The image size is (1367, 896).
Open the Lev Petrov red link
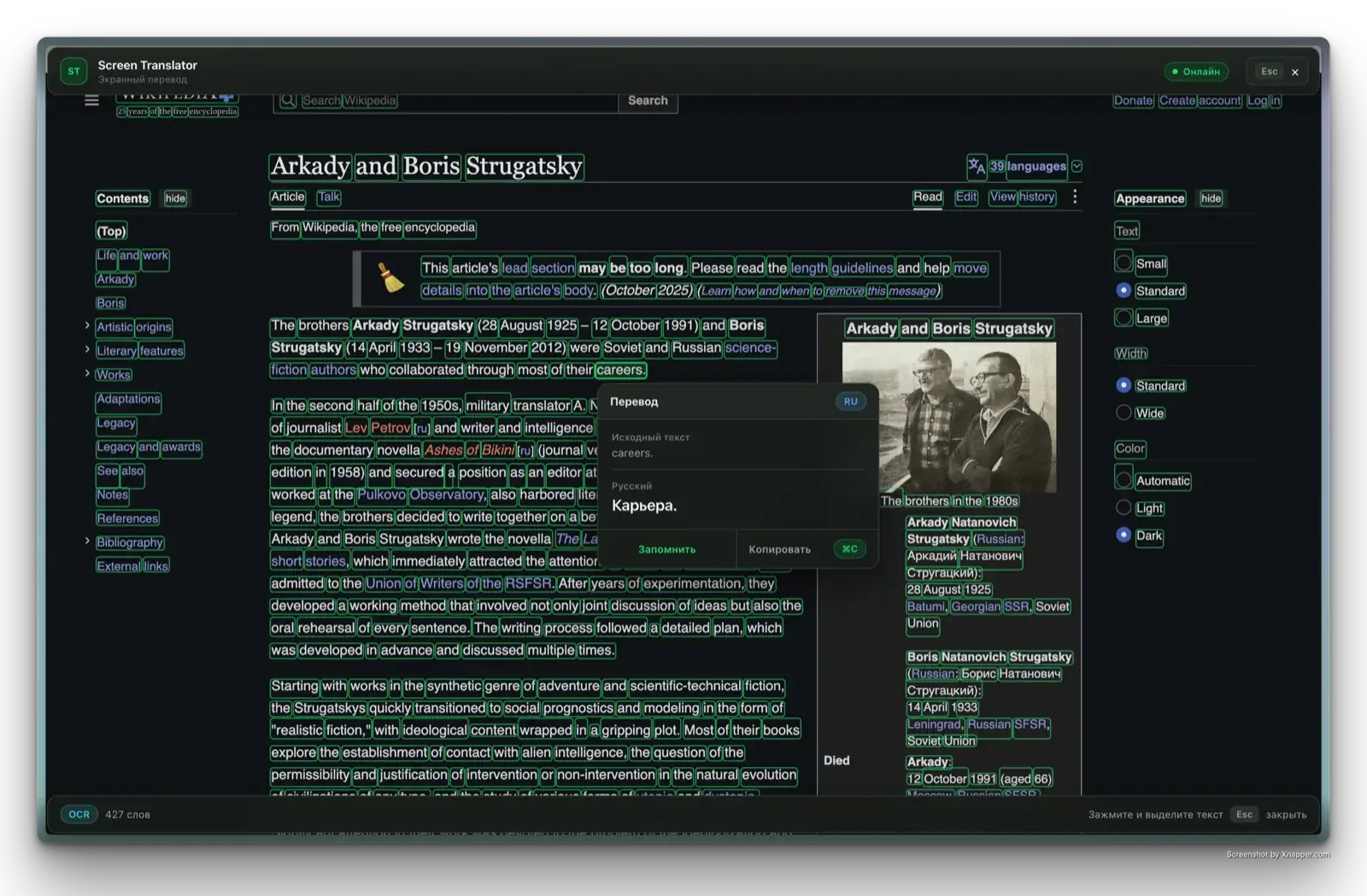click(x=378, y=428)
